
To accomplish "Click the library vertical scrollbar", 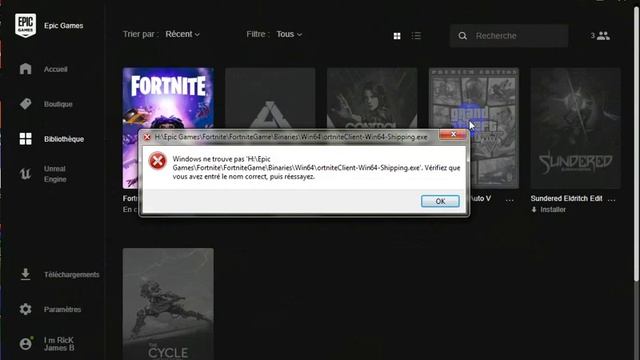I will (636, 143).
